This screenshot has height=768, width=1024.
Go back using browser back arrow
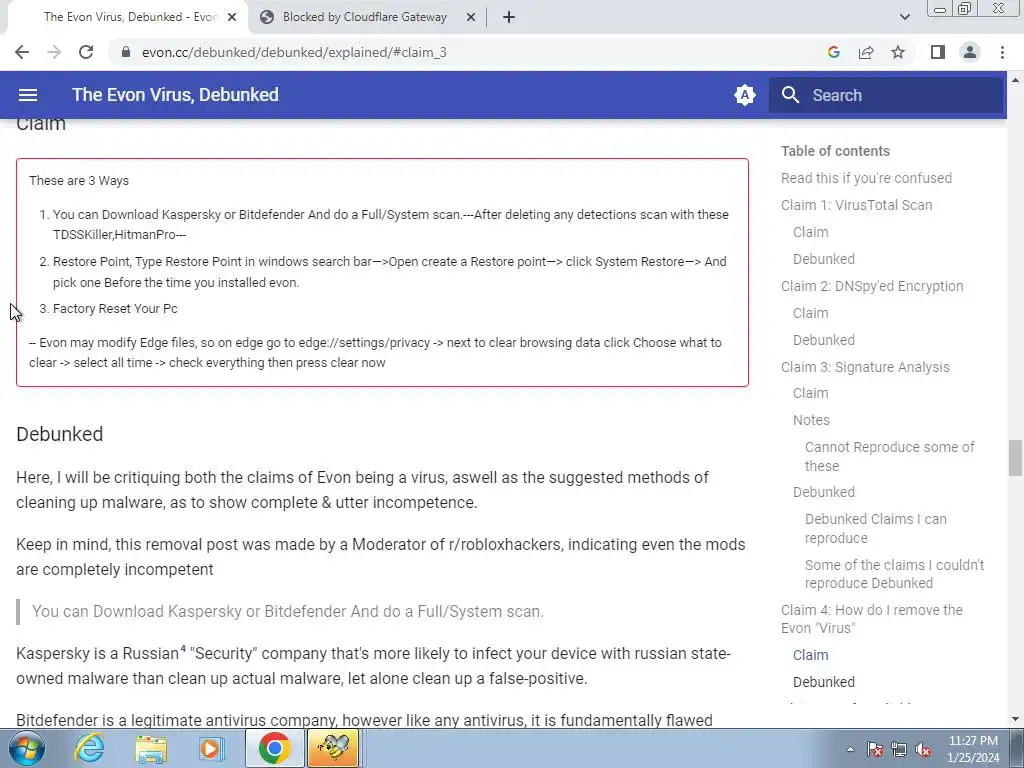(x=22, y=52)
